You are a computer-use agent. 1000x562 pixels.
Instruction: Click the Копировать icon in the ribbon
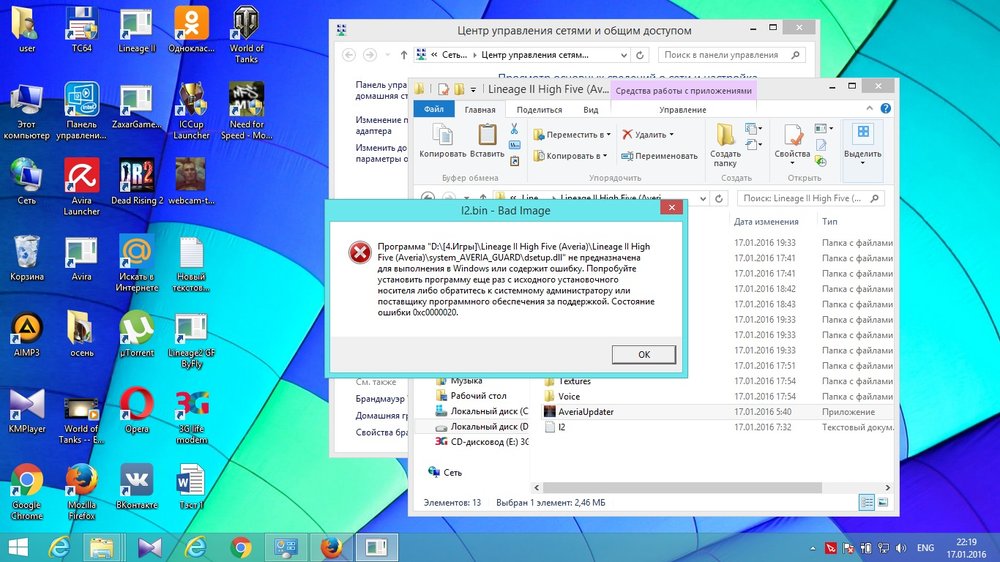442,140
